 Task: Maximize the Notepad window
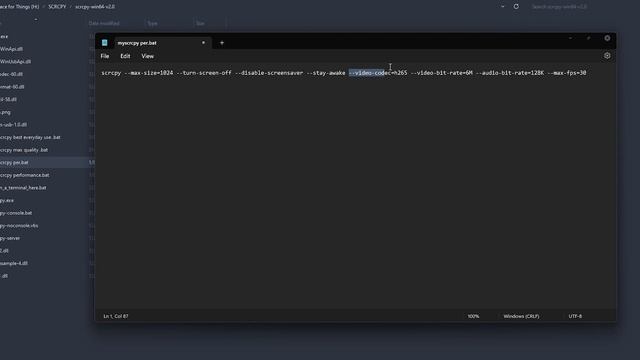[x=589, y=38]
